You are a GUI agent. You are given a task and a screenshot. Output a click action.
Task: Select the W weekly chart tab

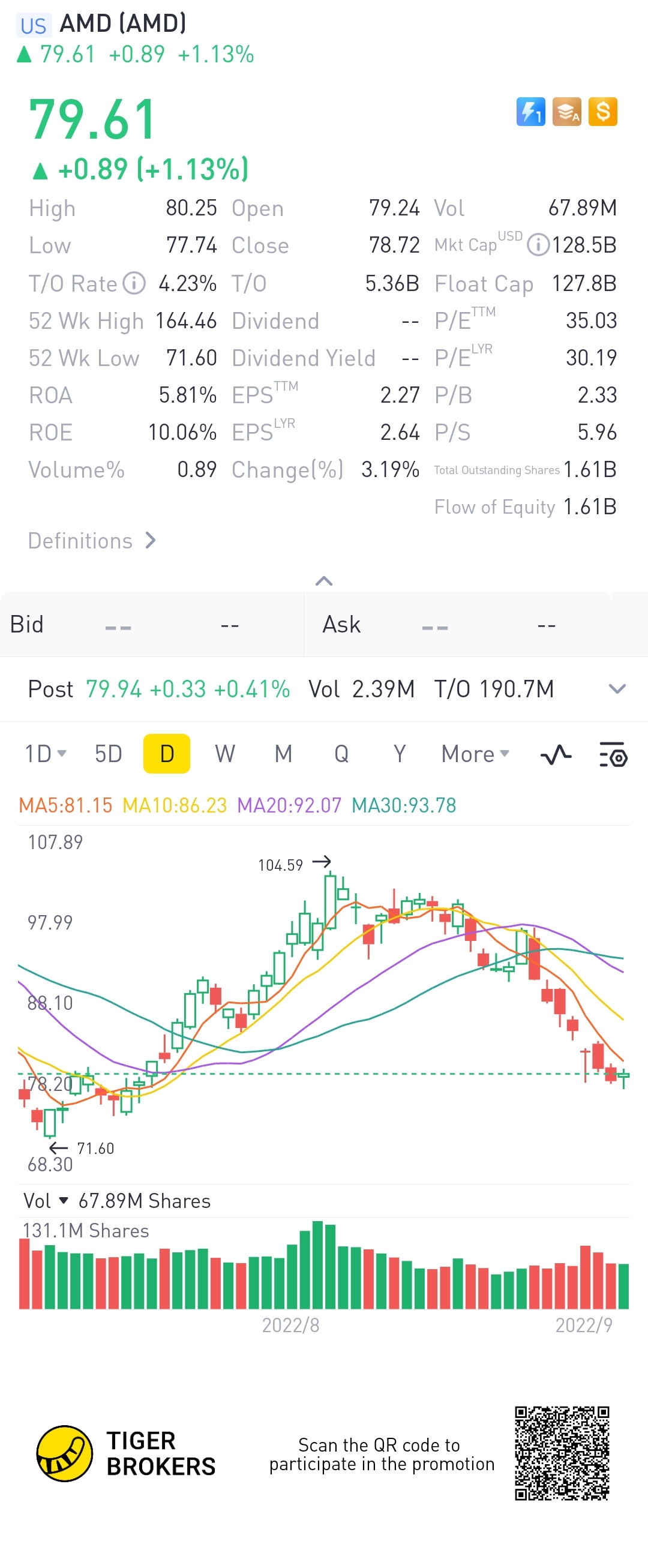(224, 754)
